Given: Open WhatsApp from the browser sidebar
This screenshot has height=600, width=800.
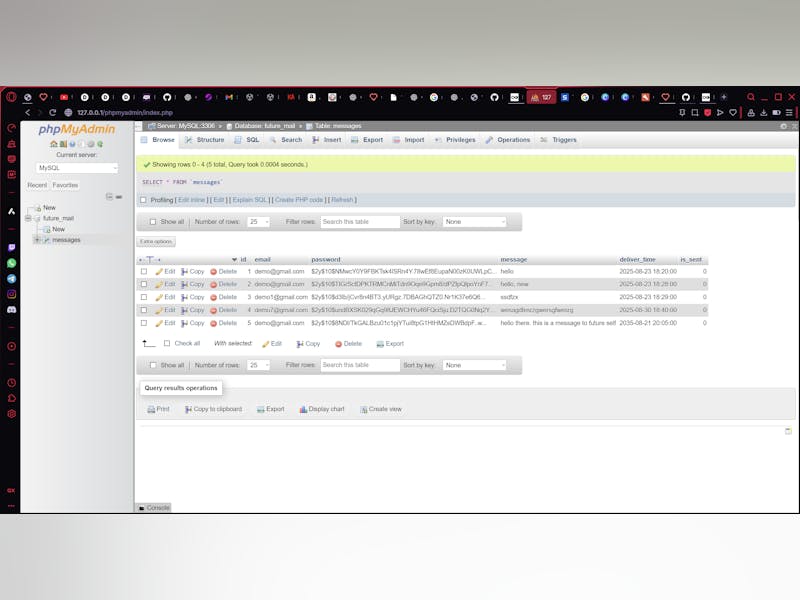Looking at the screenshot, I should [11, 263].
